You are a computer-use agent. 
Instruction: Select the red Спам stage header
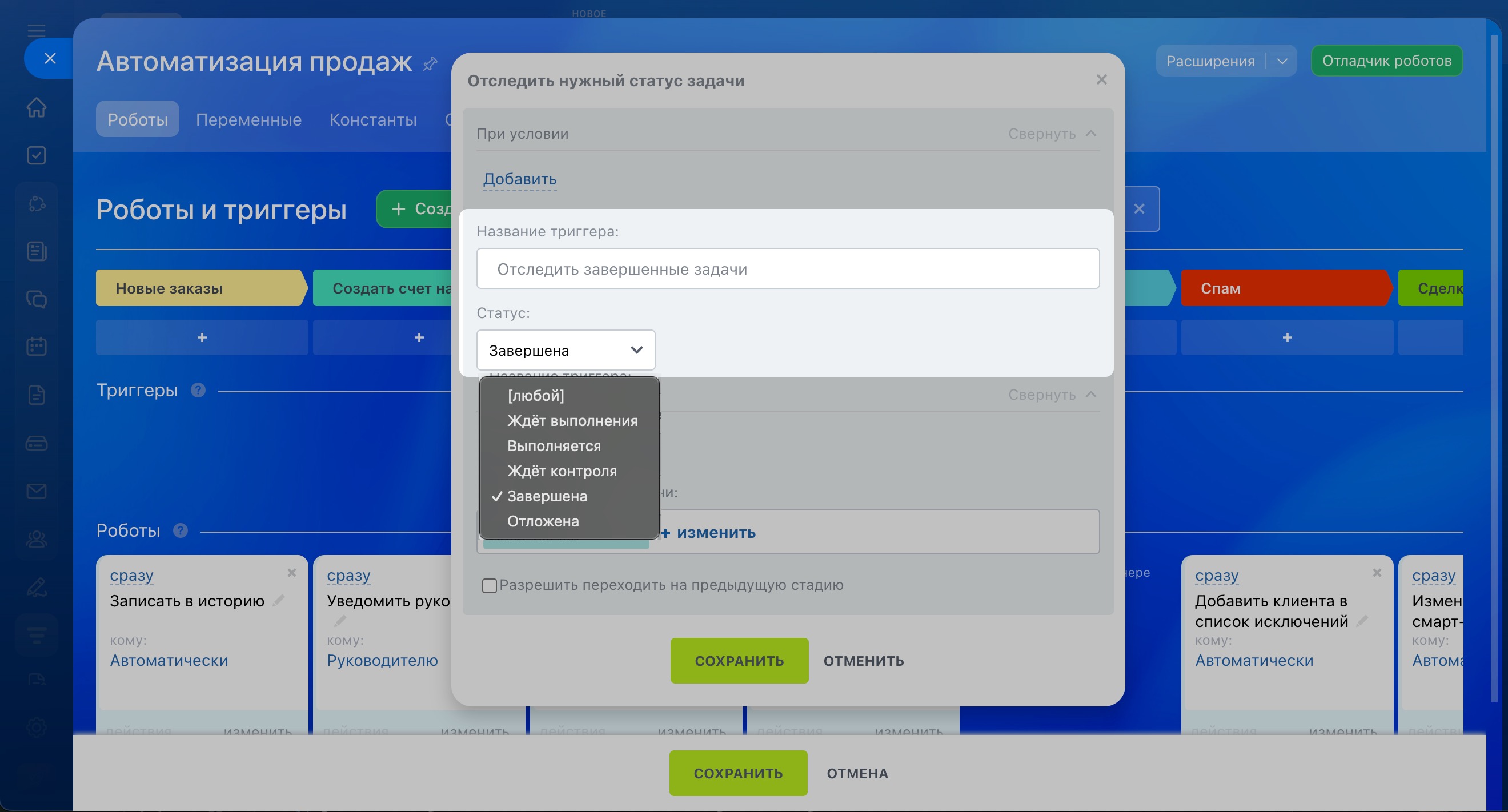[x=1286, y=288]
